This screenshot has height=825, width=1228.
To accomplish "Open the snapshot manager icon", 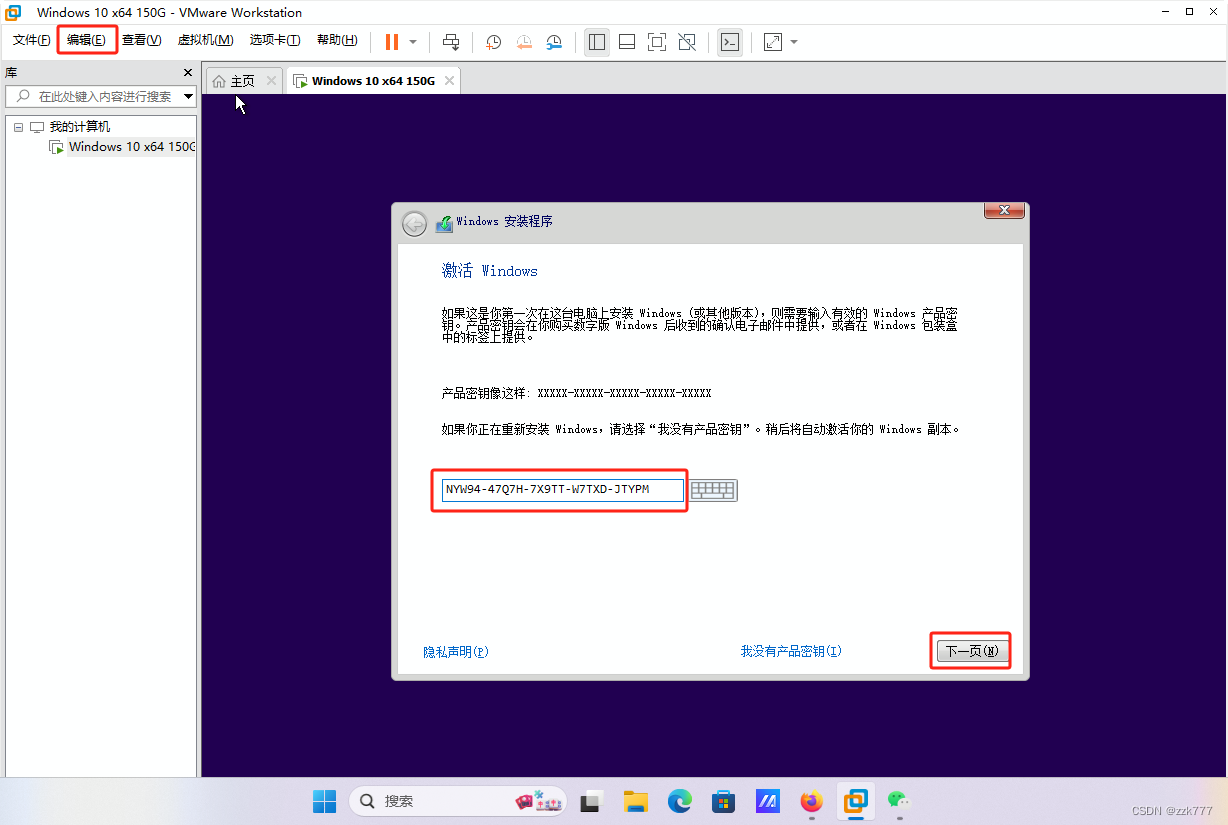I will [x=554, y=42].
